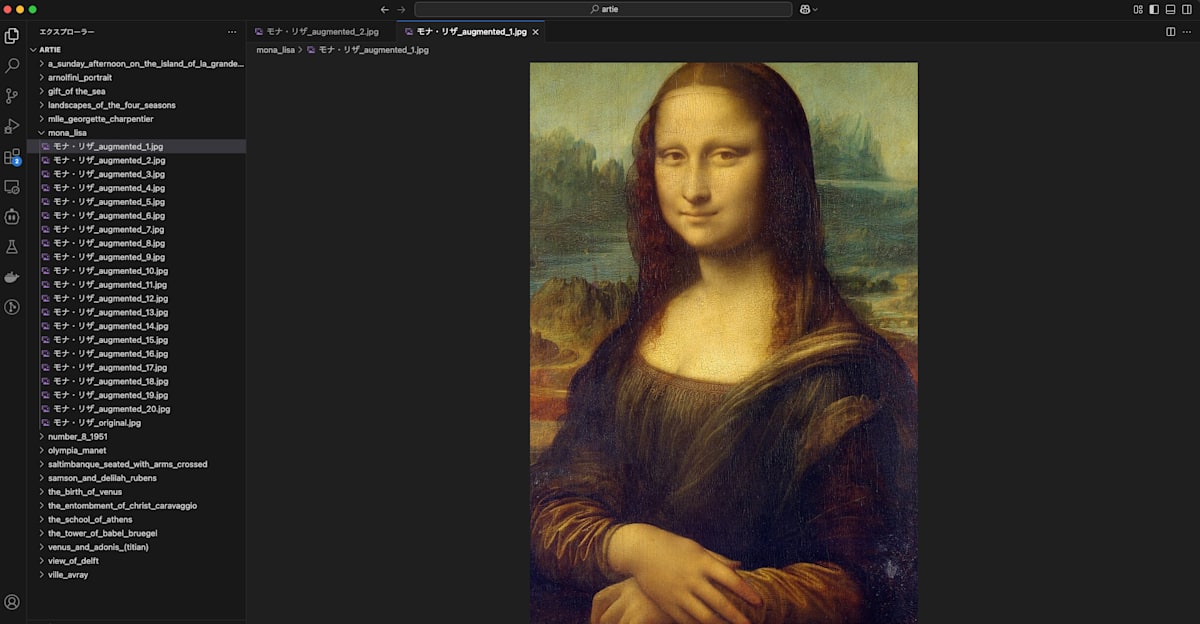
Task: Open file モナ・リザ_augmented_10.jpg
Action: 136,271
